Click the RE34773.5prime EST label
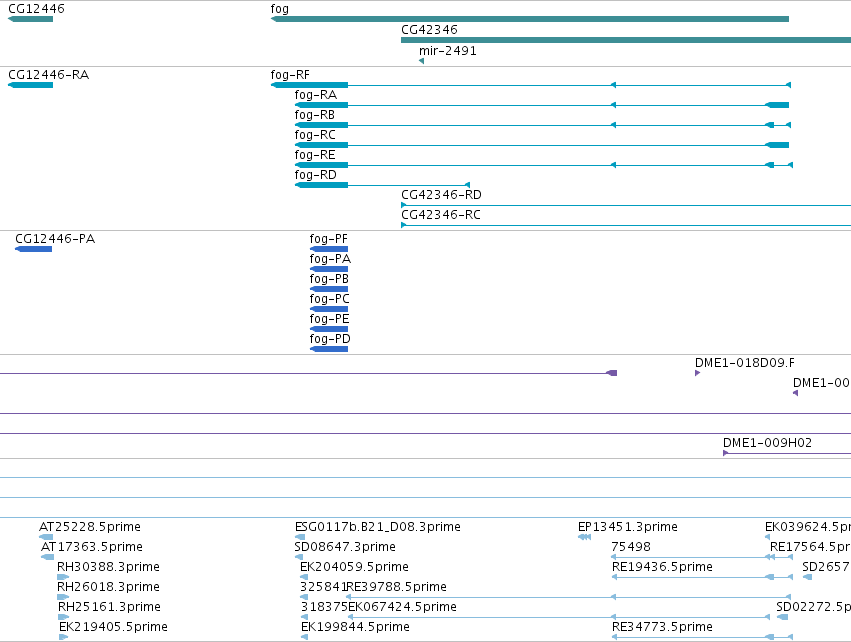The width and height of the screenshot is (851, 642). click(x=662, y=627)
